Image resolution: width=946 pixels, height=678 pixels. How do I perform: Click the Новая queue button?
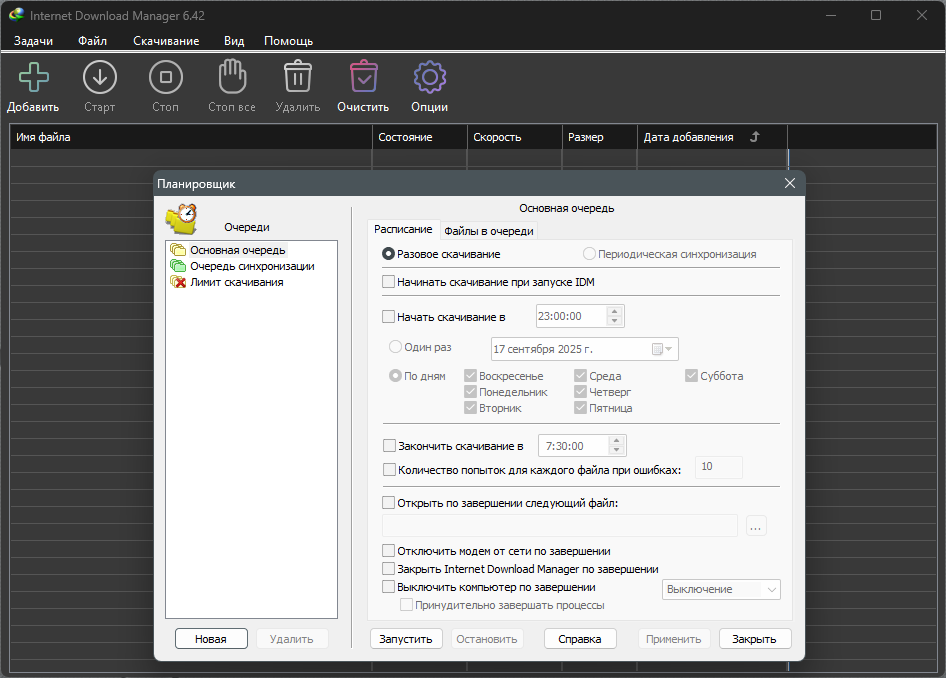coord(211,639)
